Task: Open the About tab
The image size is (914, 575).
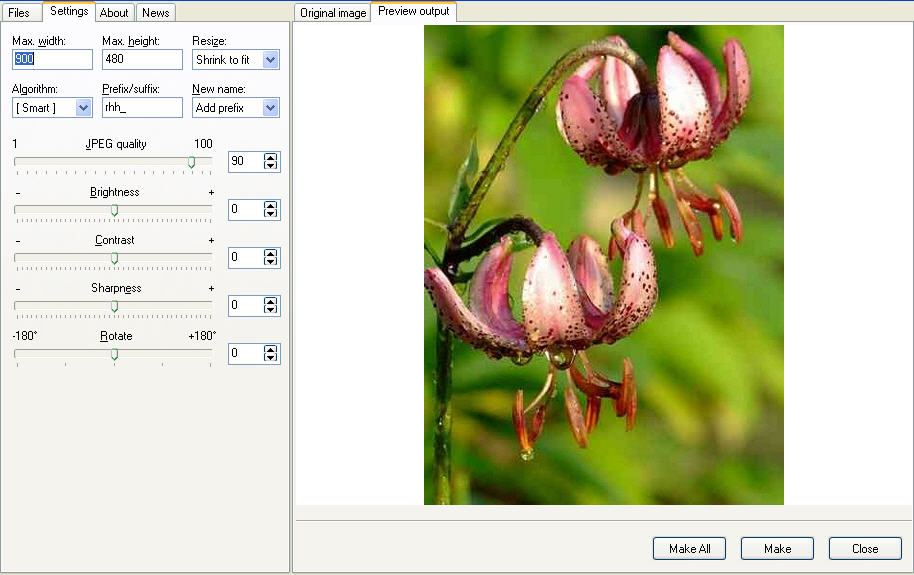Action: (x=114, y=12)
